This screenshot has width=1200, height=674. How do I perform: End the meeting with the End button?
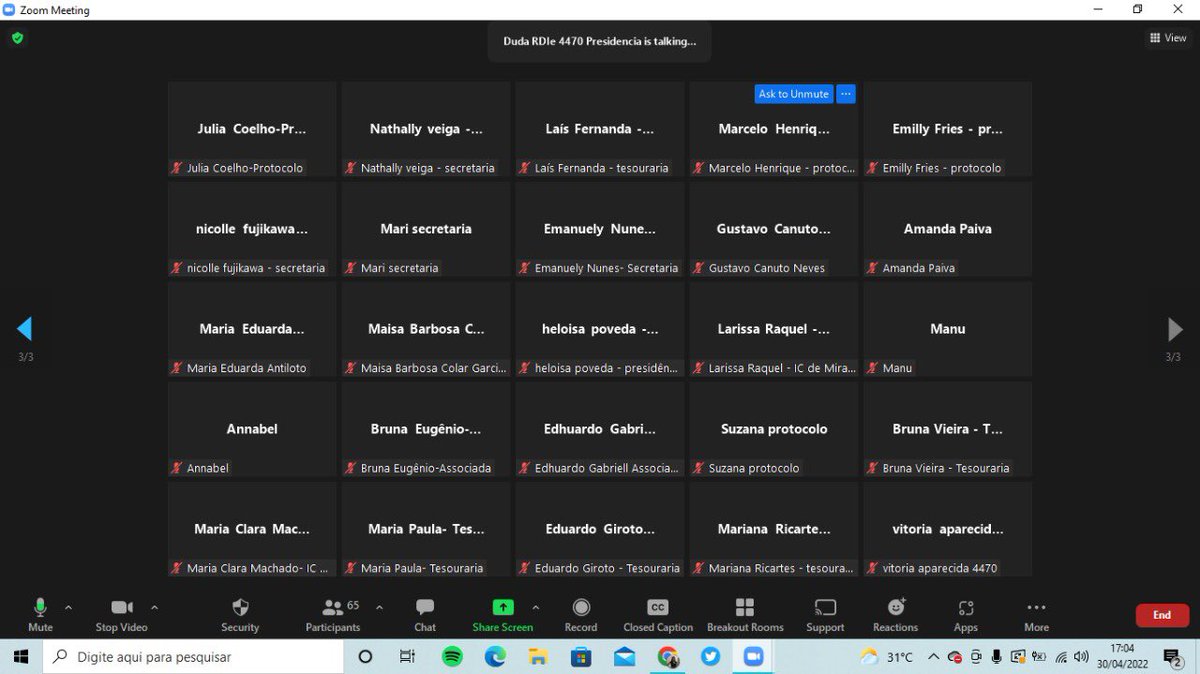(x=1162, y=615)
